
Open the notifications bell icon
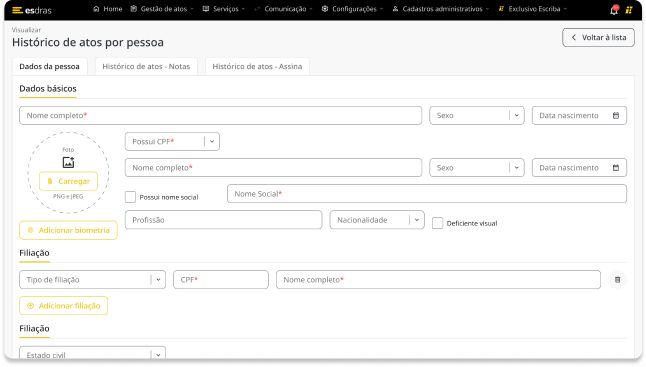614,10
